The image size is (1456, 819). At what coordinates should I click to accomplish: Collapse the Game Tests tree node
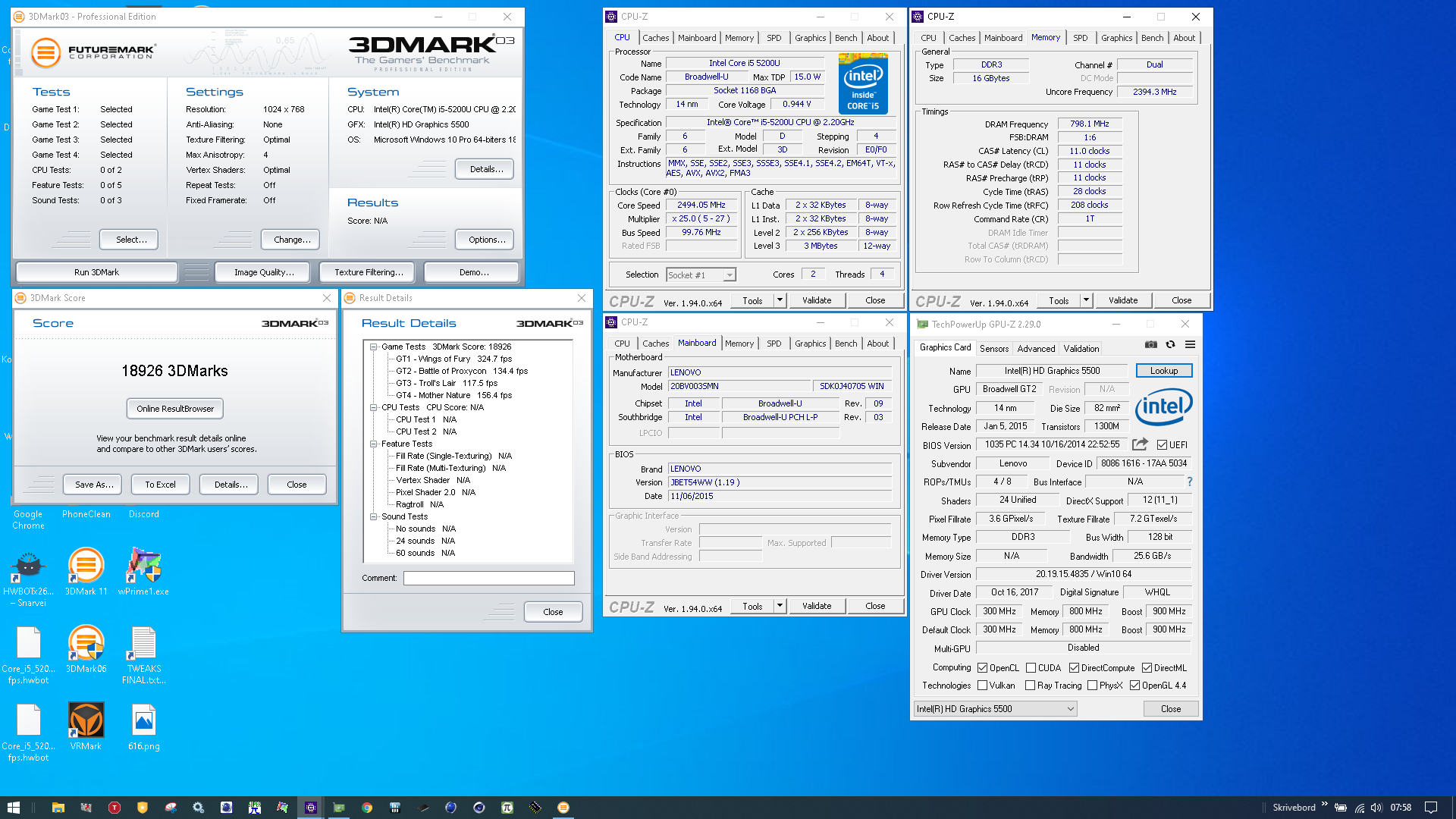(x=373, y=347)
